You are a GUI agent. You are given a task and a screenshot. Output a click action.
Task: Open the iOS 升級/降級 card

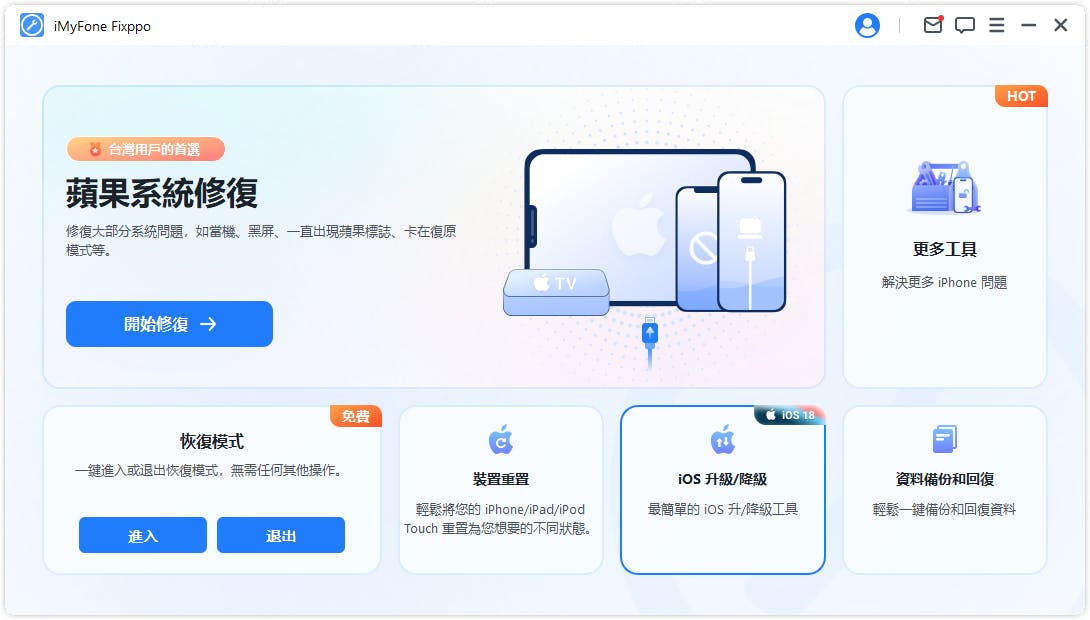click(x=722, y=490)
